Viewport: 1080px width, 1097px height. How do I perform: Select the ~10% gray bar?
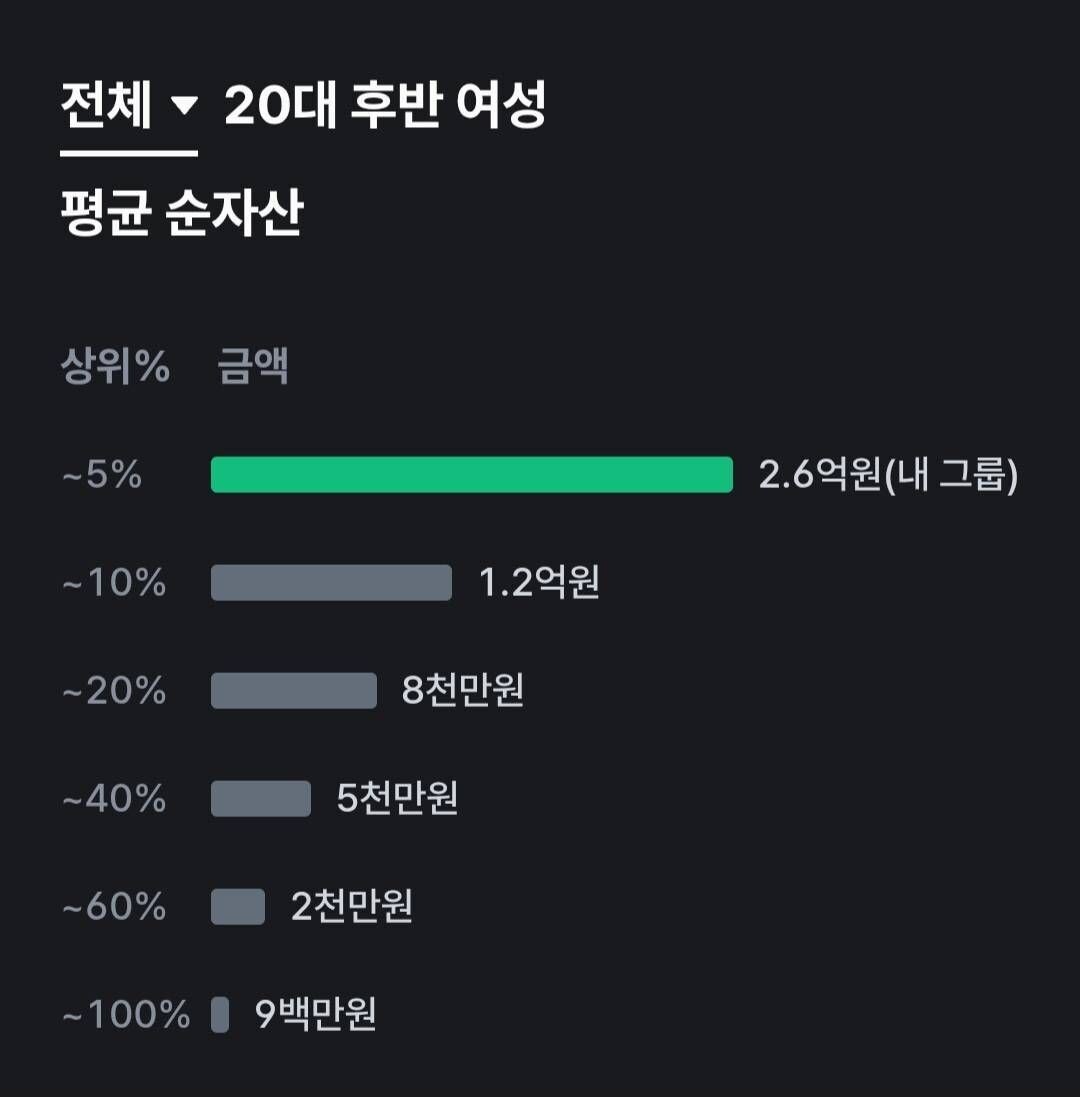[x=330, y=583]
